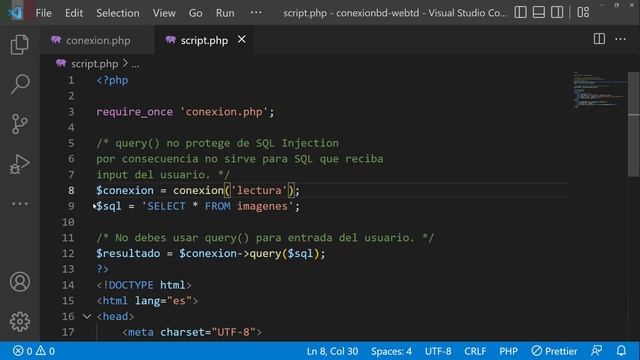Change language mode PHP in status bar
The width and height of the screenshot is (640, 360).
click(508, 351)
